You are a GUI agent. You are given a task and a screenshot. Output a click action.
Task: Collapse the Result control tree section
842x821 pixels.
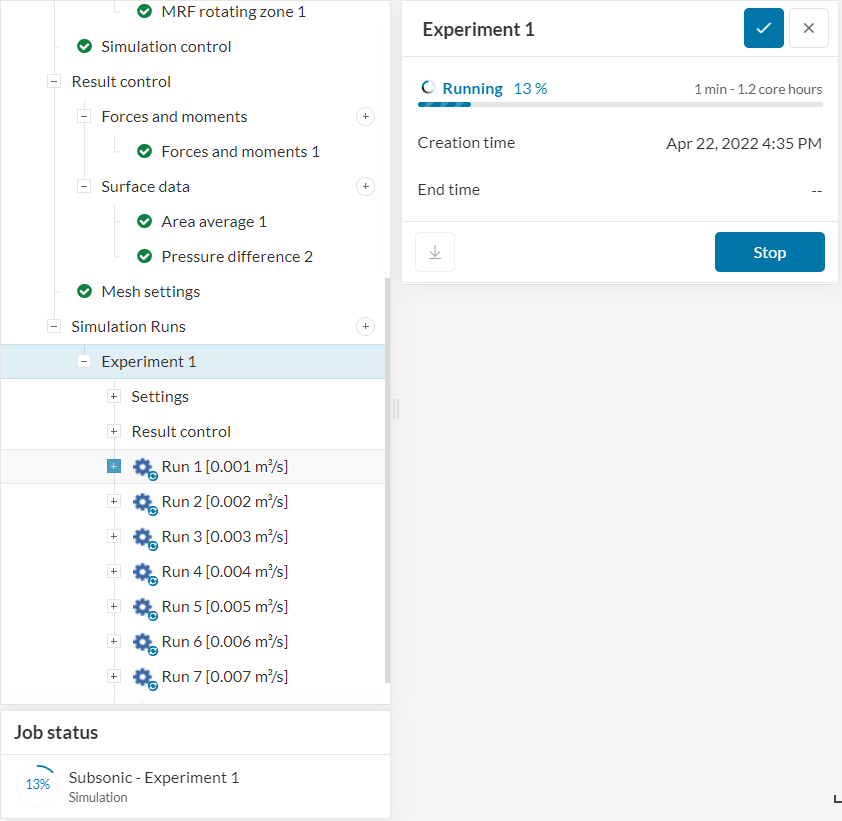[54, 82]
